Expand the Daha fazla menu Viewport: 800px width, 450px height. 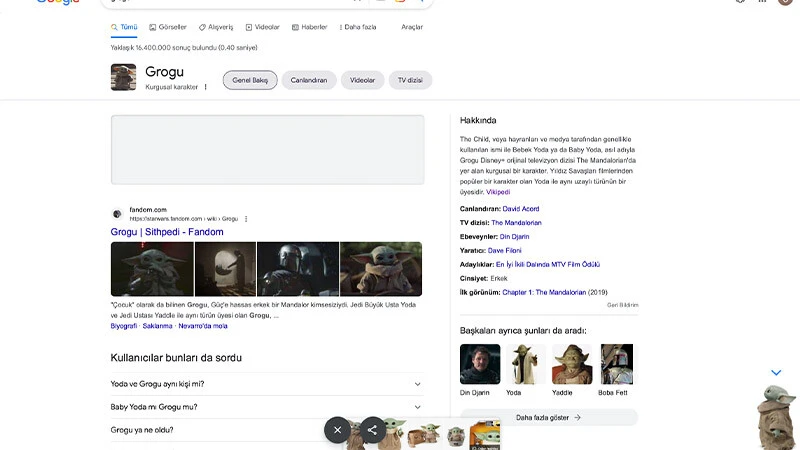(x=356, y=27)
